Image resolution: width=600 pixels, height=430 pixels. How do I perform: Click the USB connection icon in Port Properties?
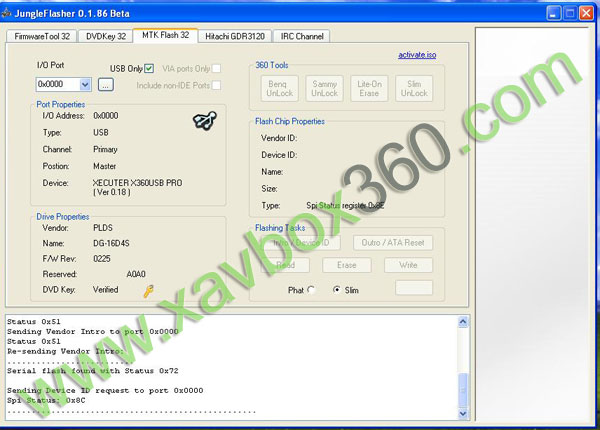pos(205,121)
